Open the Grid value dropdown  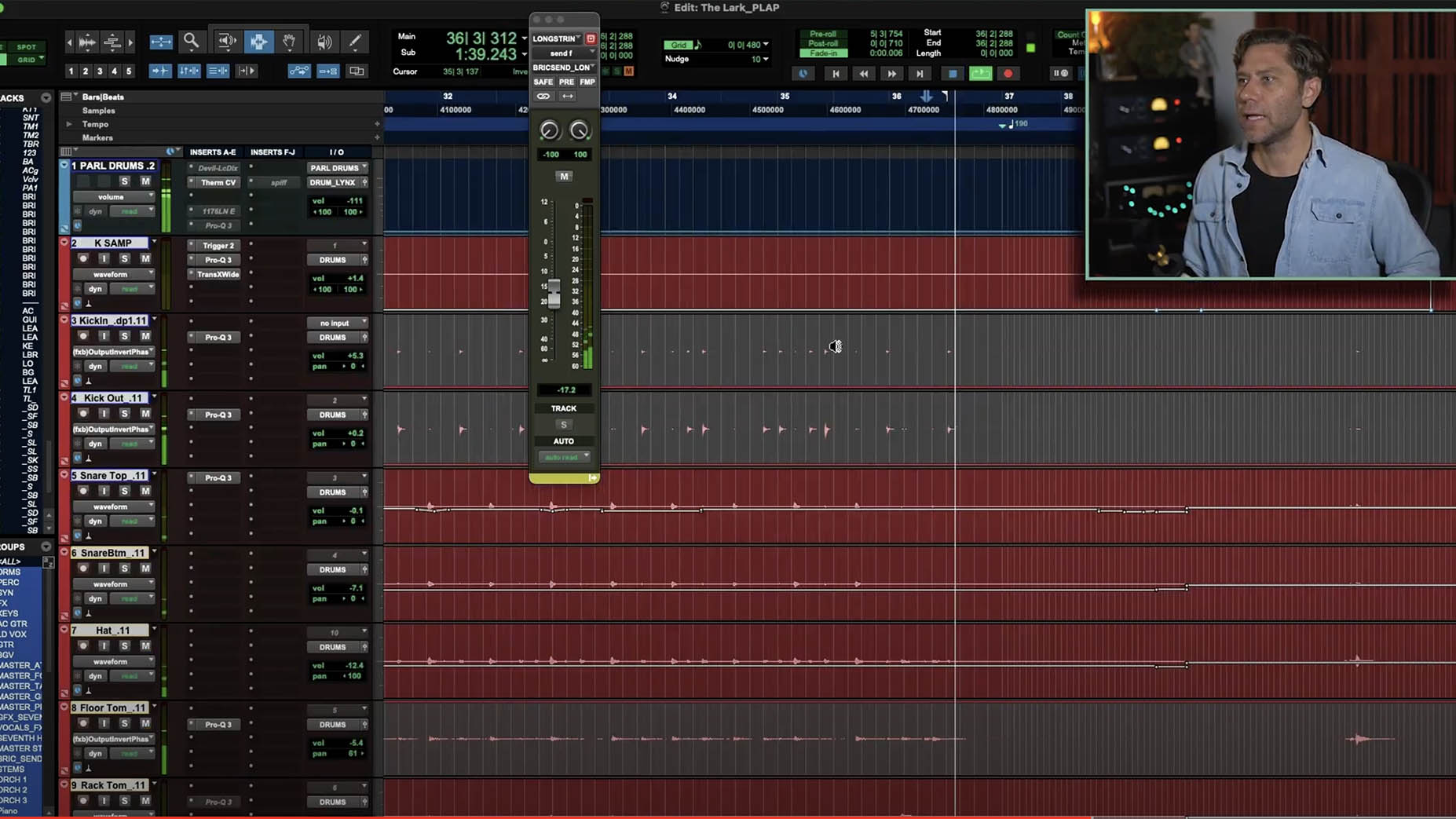point(766,45)
